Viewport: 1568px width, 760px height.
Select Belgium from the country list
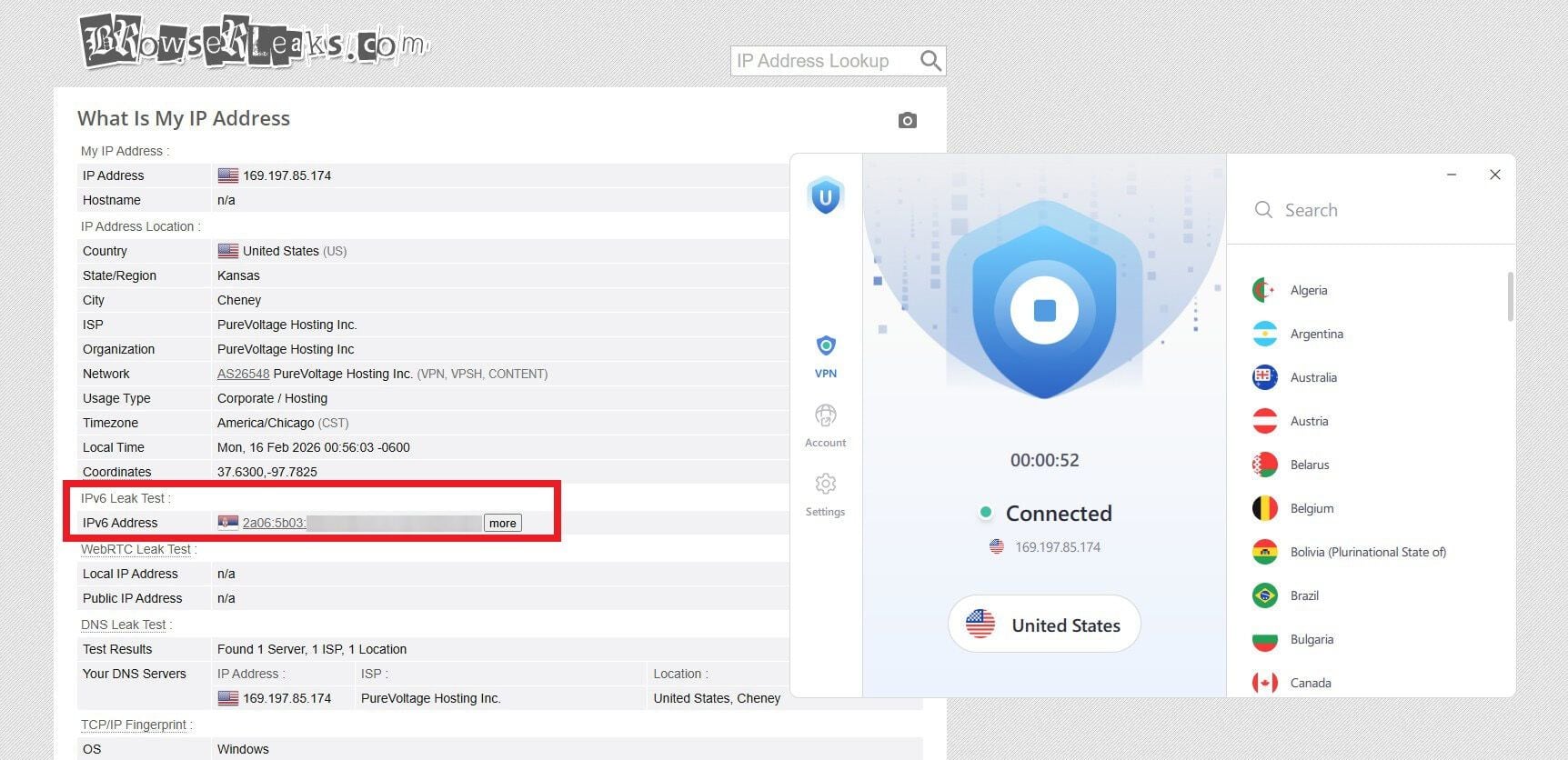(x=1312, y=508)
